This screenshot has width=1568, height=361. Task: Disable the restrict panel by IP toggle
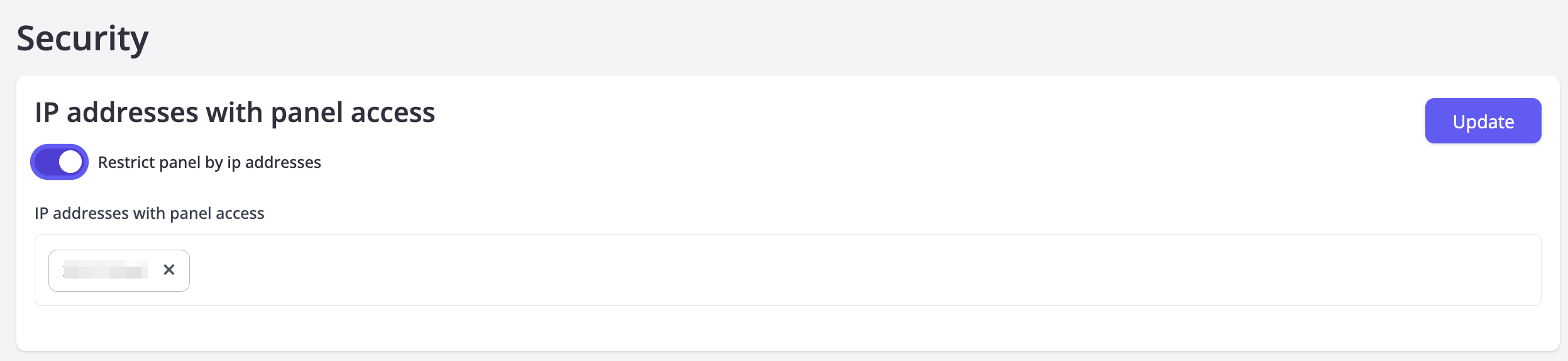[60, 162]
